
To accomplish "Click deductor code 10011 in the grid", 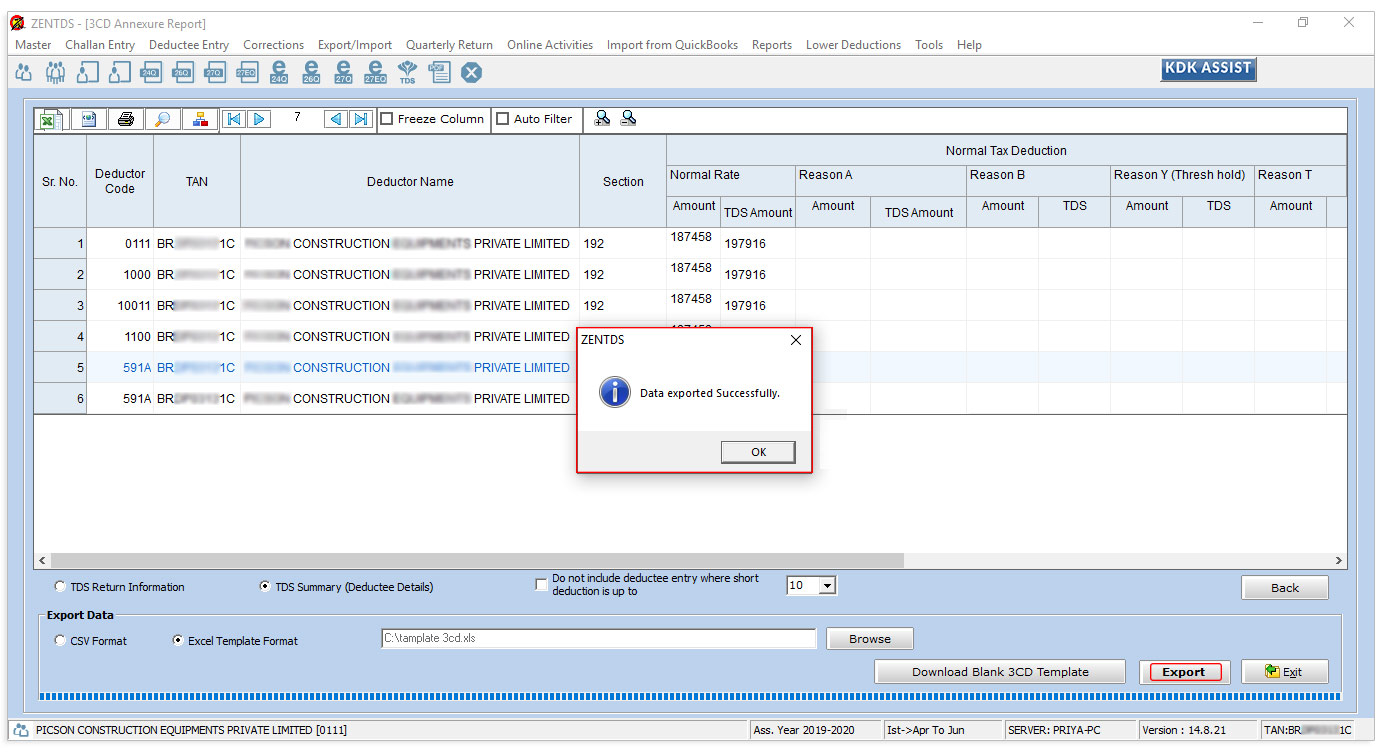I will tap(134, 305).
